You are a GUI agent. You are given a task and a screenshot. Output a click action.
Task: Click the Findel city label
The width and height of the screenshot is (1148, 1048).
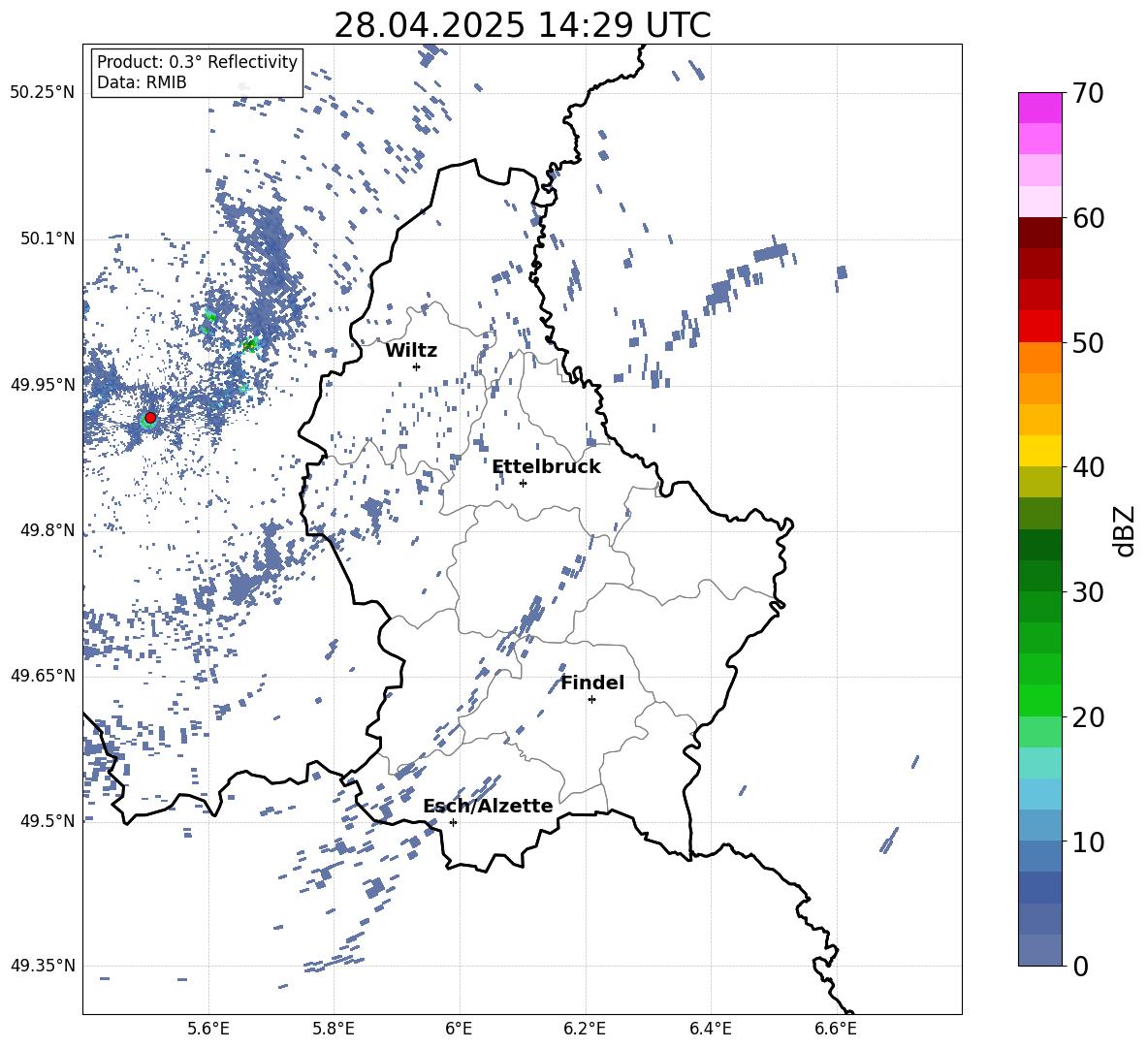click(x=592, y=683)
